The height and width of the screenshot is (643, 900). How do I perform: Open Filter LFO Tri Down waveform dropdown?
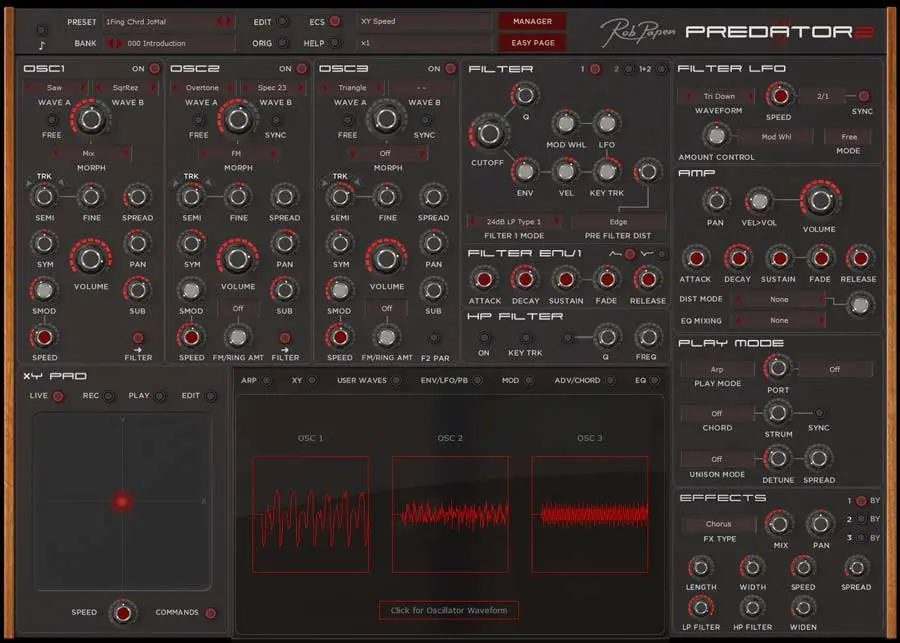(x=719, y=96)
